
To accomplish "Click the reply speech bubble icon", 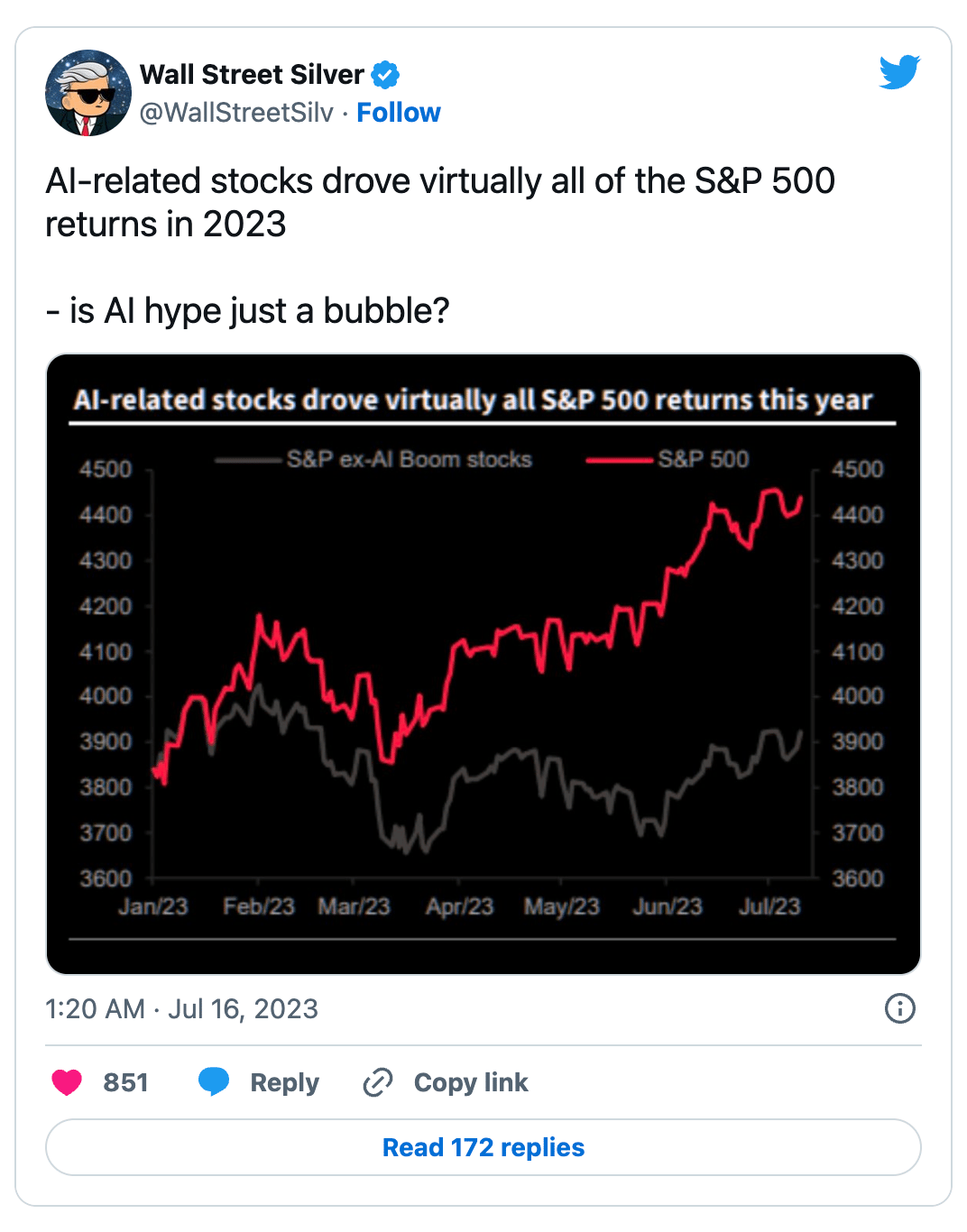I will [214, 1081].
